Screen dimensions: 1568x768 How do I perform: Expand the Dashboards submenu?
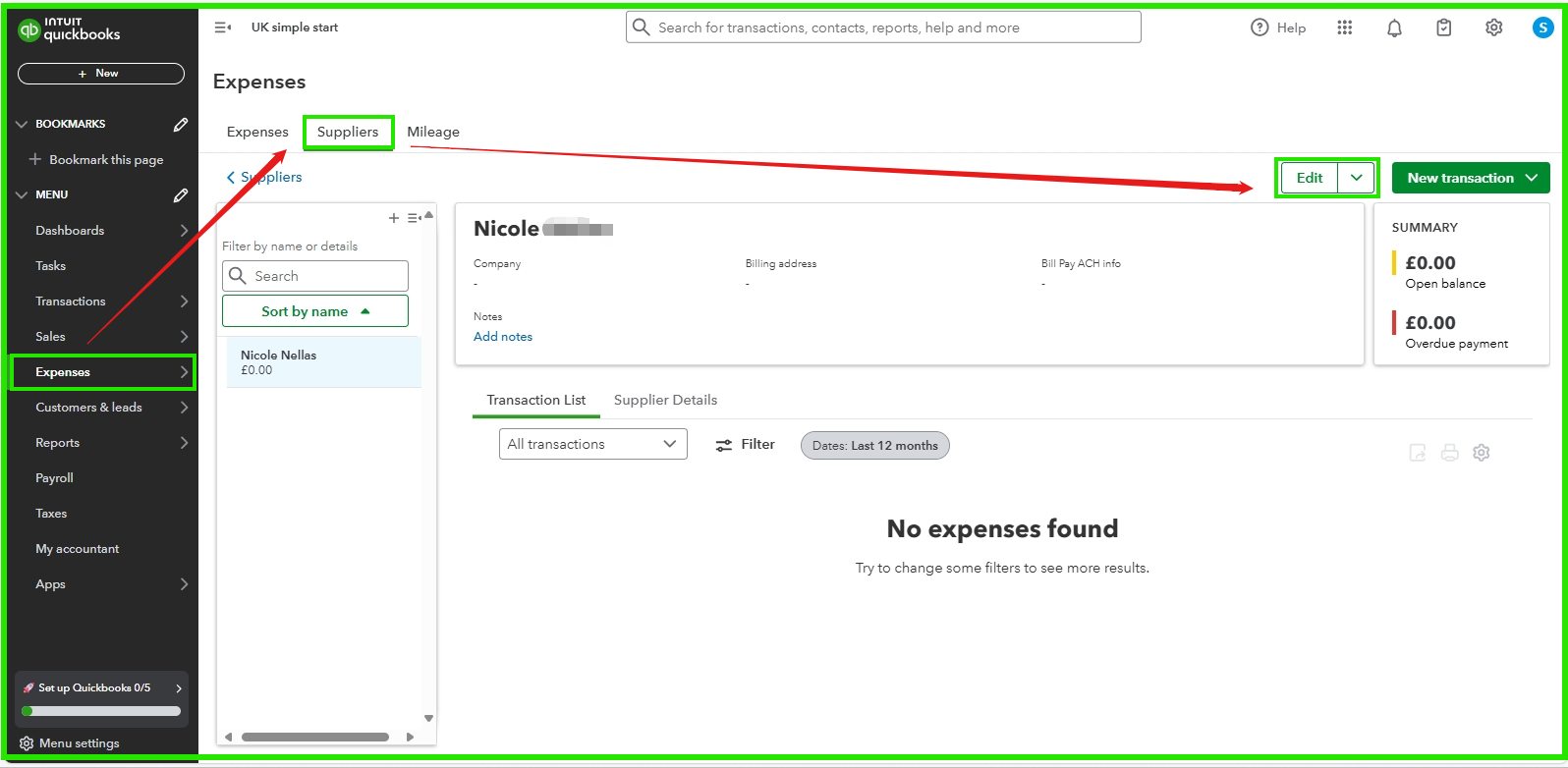point(184,231)
